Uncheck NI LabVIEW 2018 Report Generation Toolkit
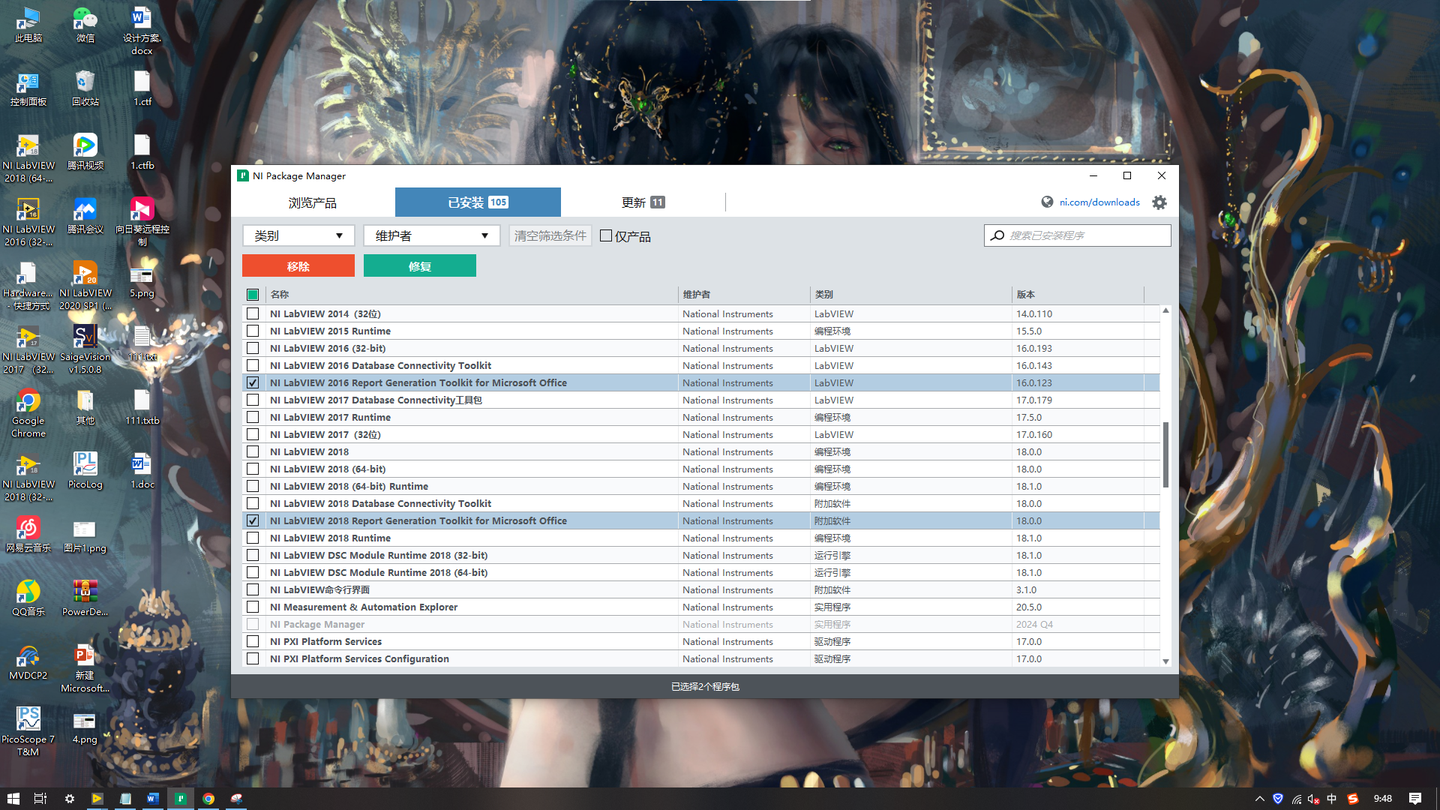Viewport: 1440px width, 810px height. tap(252, 521)
